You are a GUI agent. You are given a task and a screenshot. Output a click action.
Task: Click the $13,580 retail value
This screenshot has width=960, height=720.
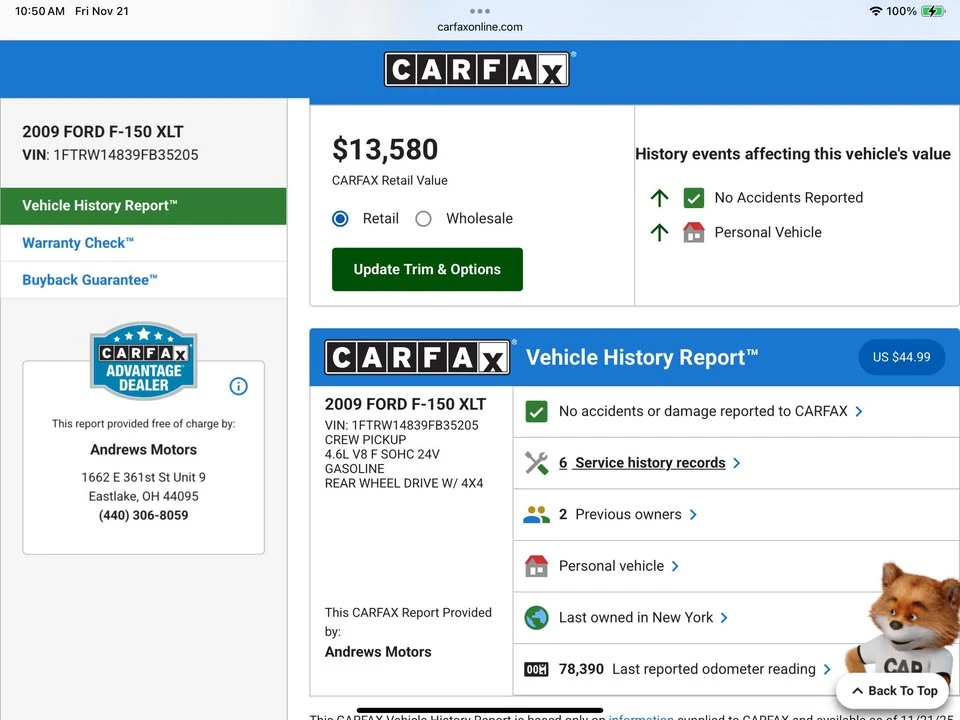(385, 149)
